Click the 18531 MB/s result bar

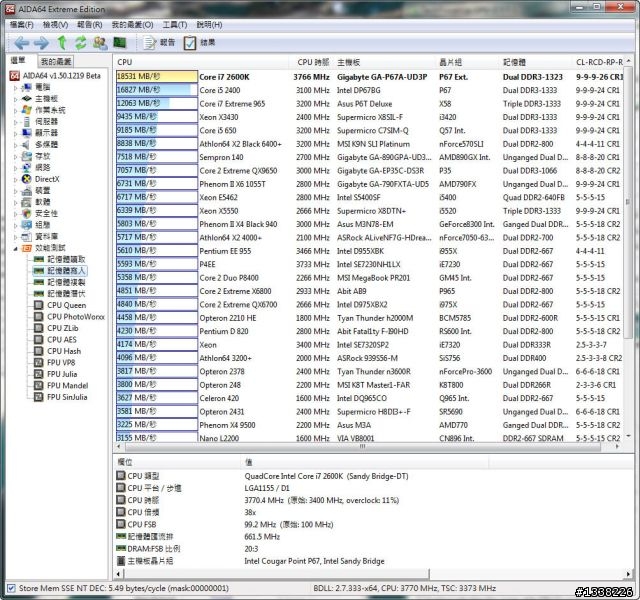click(x=157, y=76)
